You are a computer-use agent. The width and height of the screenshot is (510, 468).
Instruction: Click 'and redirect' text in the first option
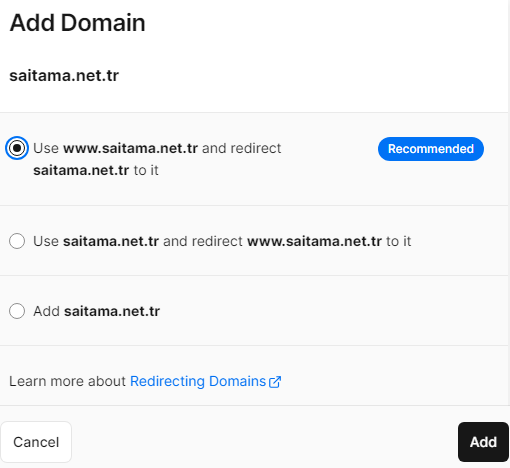(x=242, y=148)
